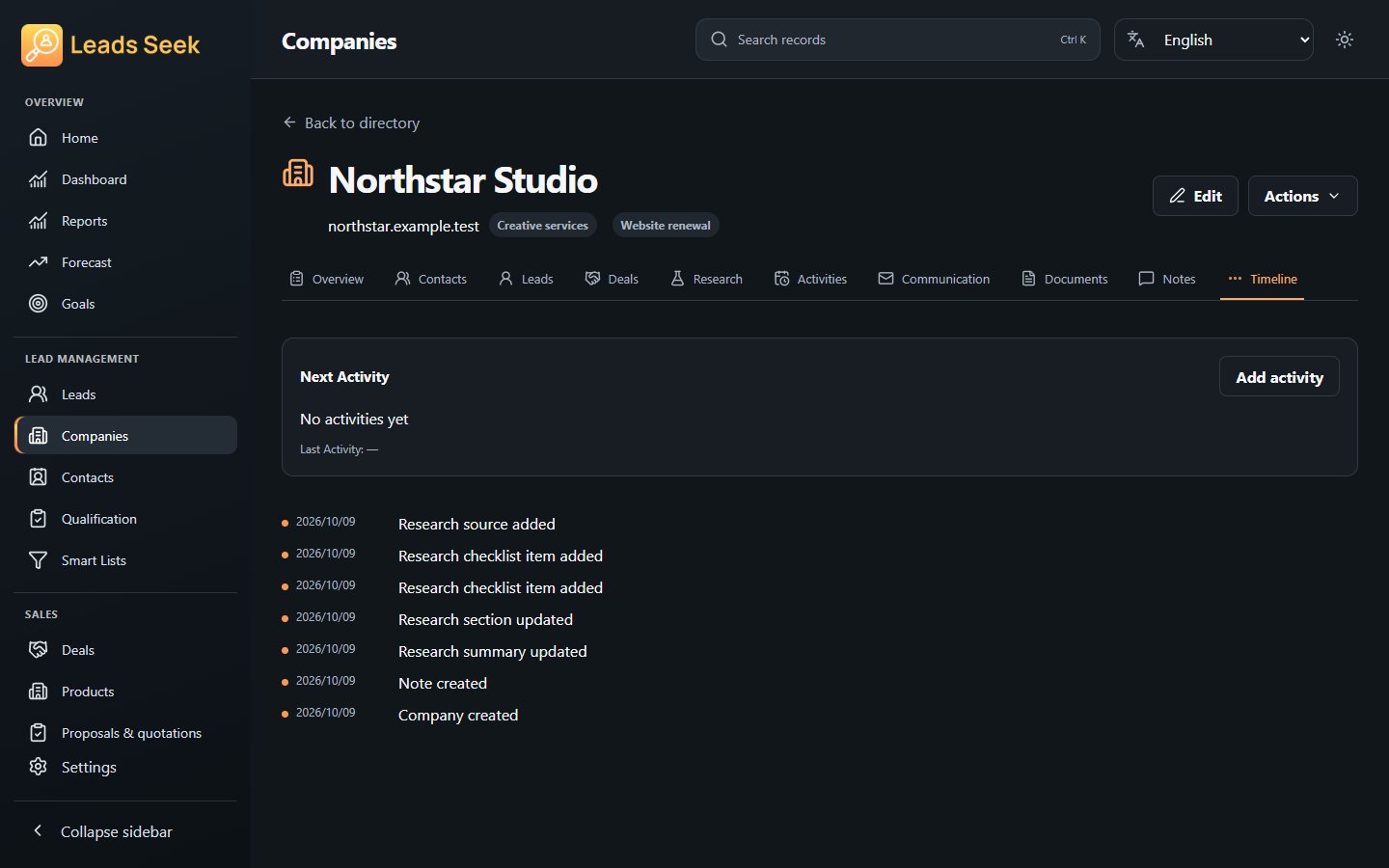Open the English language dropdown

tap(1213, 40)
